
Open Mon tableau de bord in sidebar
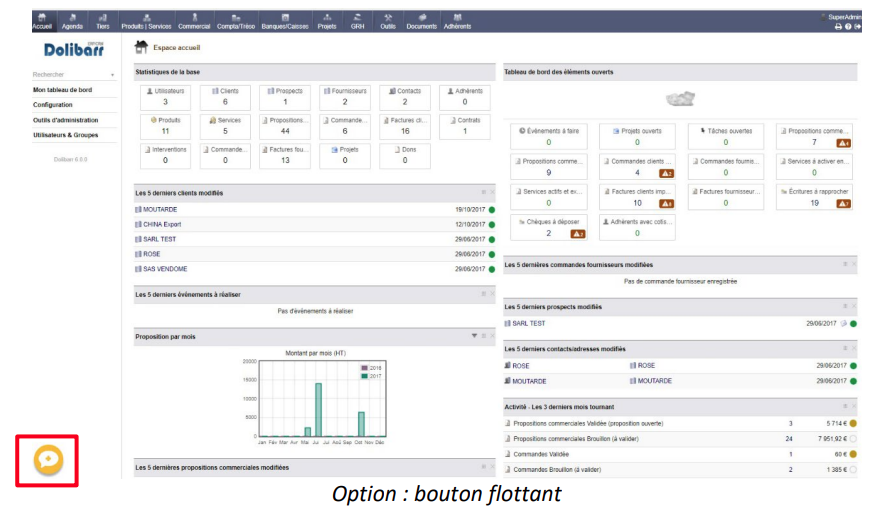coord(62,90)
